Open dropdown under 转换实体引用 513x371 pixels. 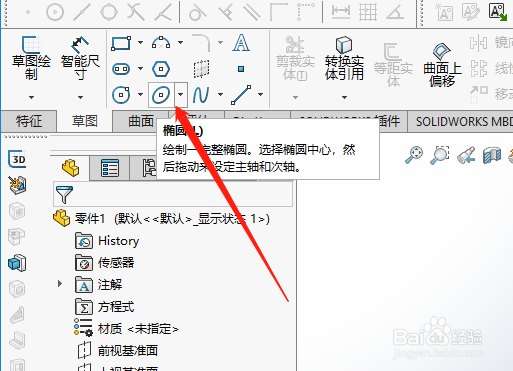click(x=344, y=97)
